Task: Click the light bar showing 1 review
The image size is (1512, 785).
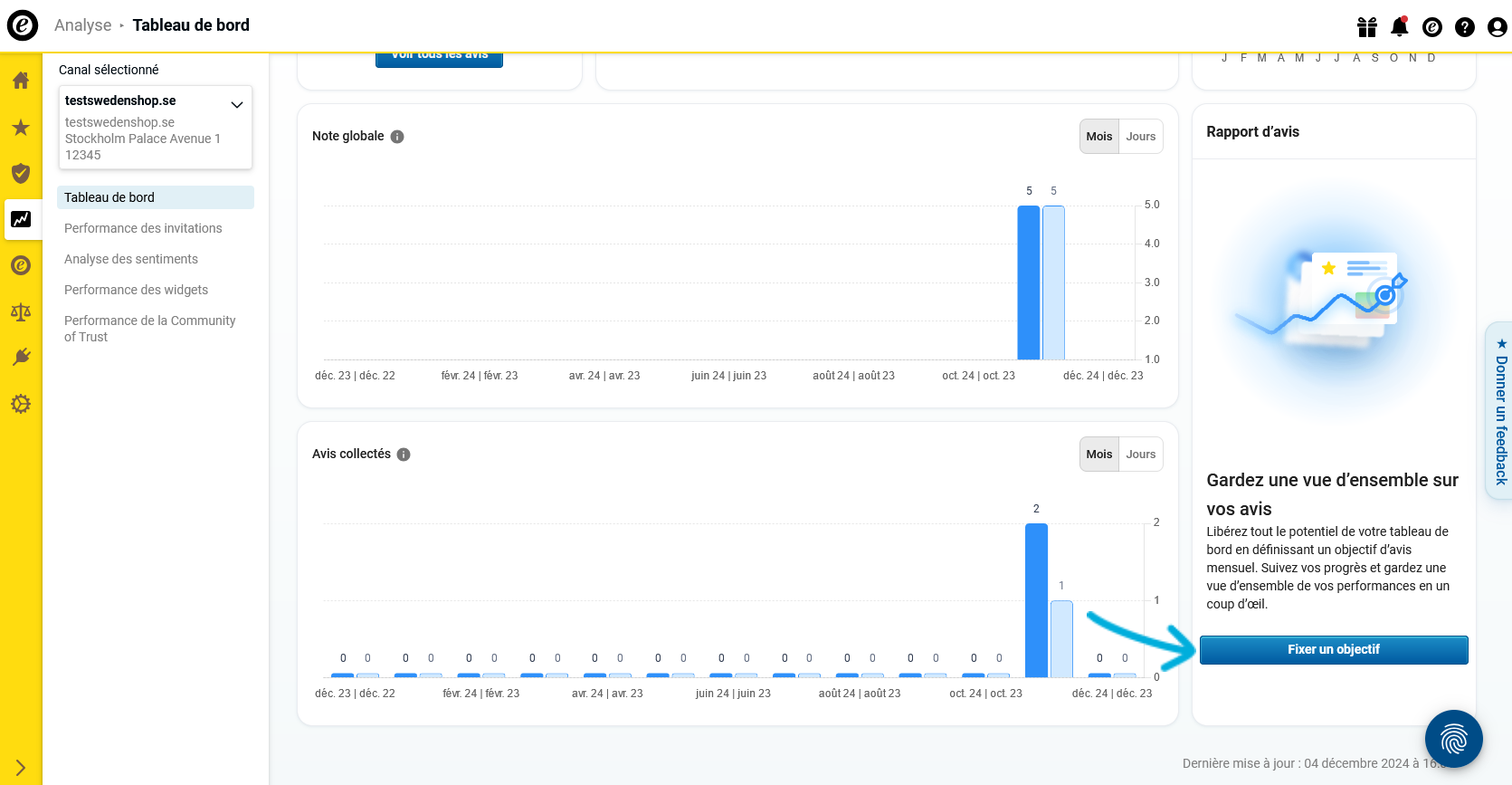Action: [1061, 639]
